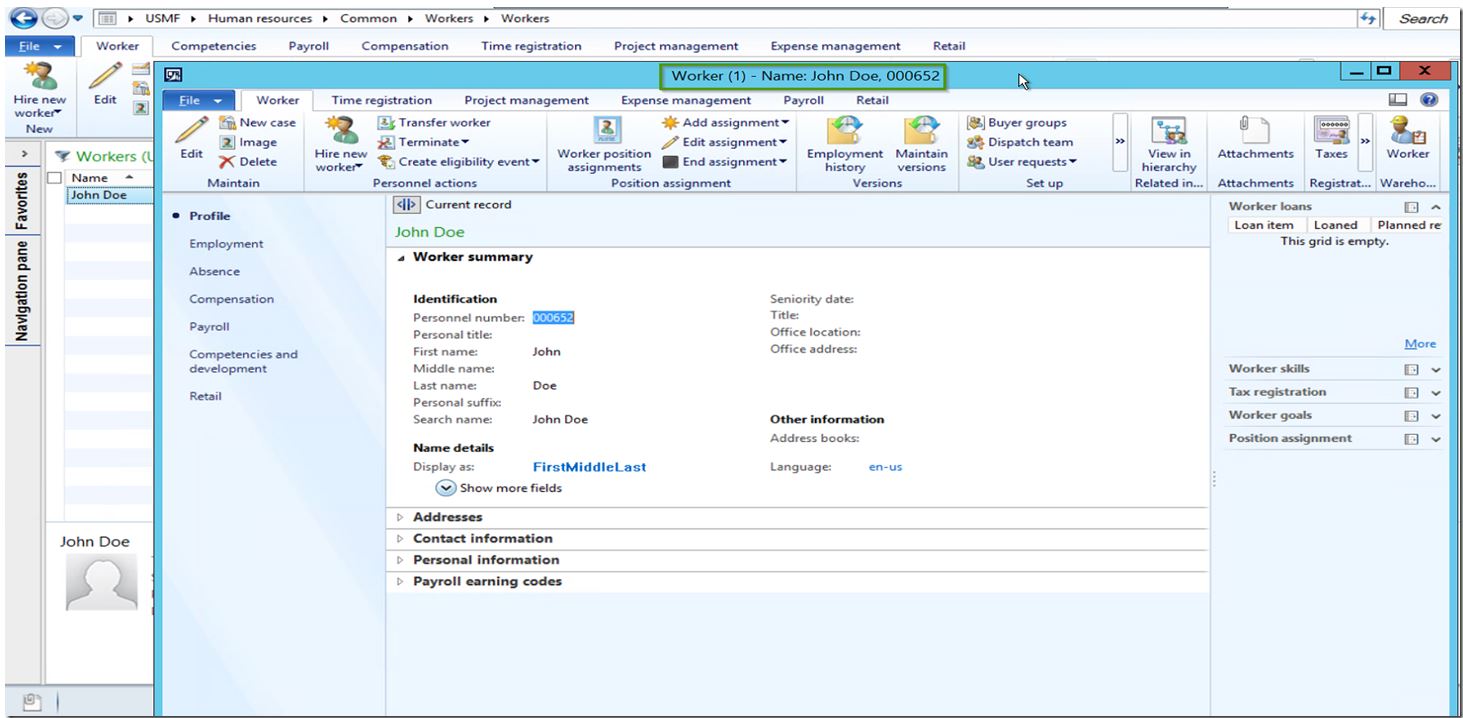Click the FirstMiddleLast display link

(x=589, y=467)
